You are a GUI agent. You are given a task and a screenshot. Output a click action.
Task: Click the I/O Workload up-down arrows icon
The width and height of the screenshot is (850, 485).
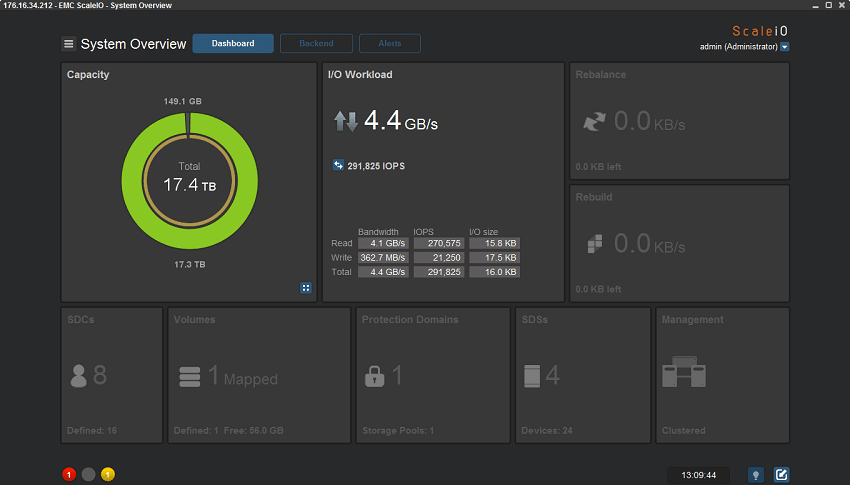345,121
